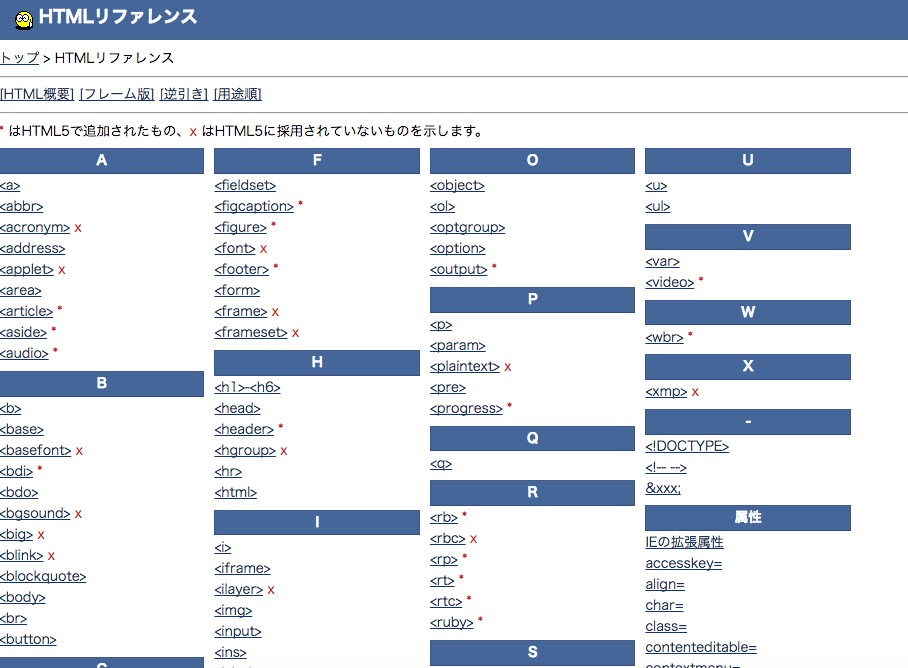
Task: Open the <input> tag reference
Action: point(237,632)
